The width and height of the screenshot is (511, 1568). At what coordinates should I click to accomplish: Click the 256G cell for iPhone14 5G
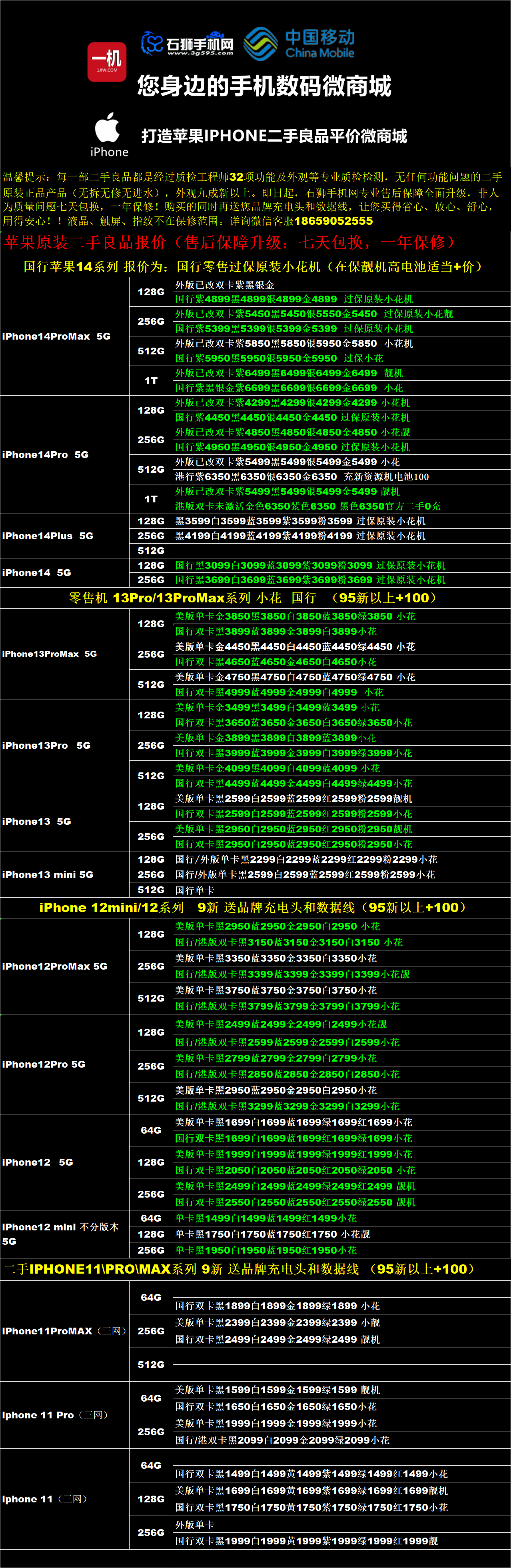click(151, 580)
